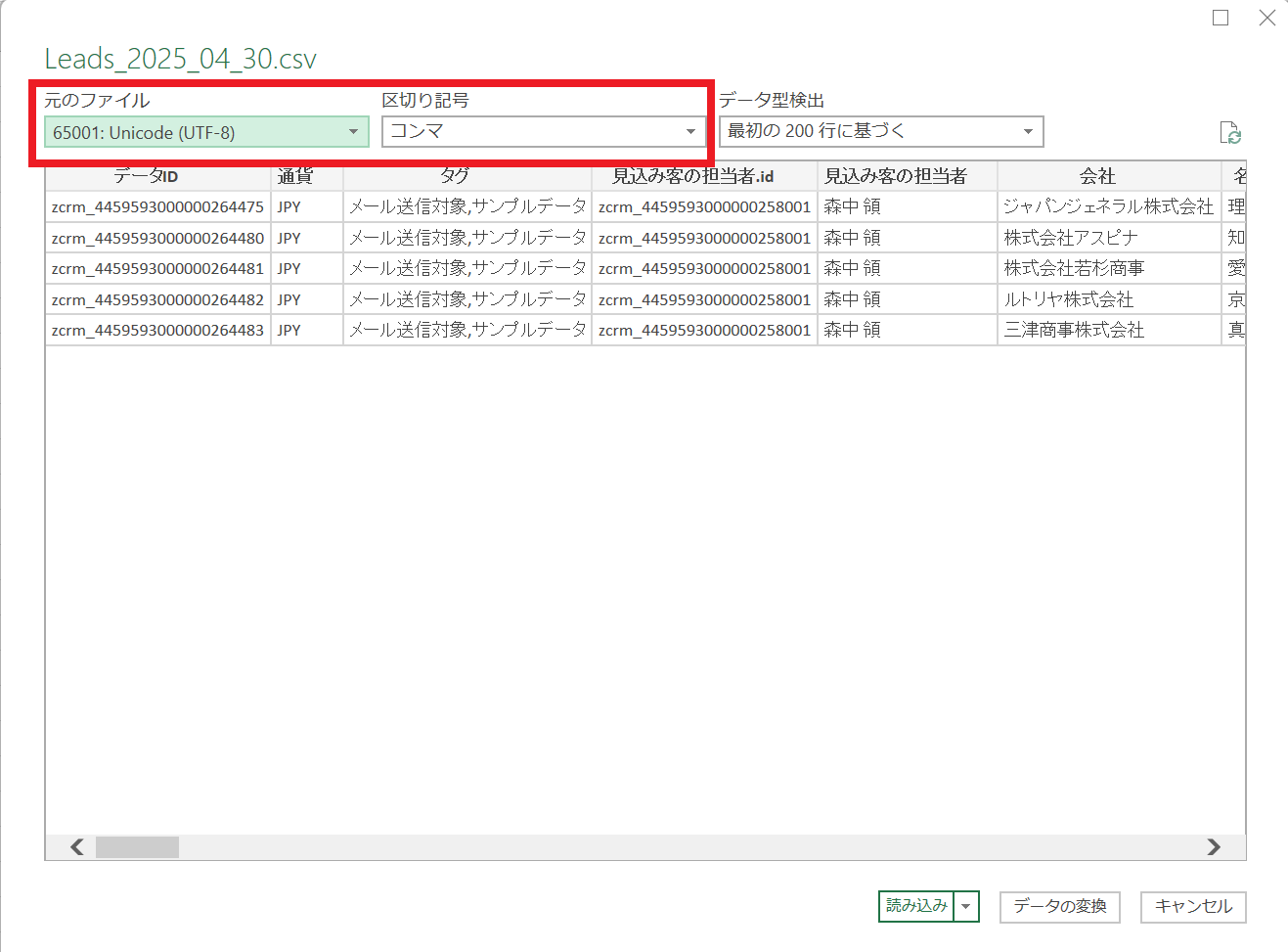This screenshot has width=1288, height=952.
Task: Click the データの変換 button
Action: (x=1059, y=906)
